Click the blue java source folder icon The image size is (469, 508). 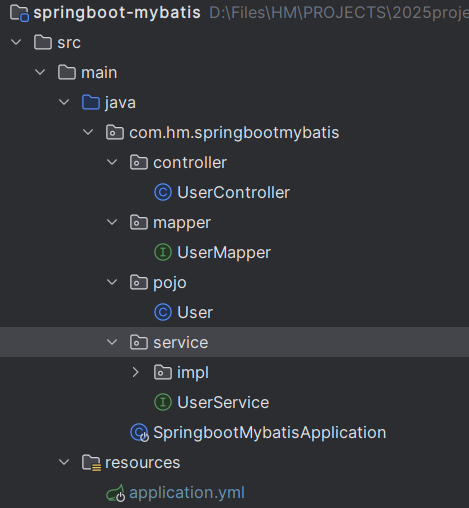click(91, 102)
